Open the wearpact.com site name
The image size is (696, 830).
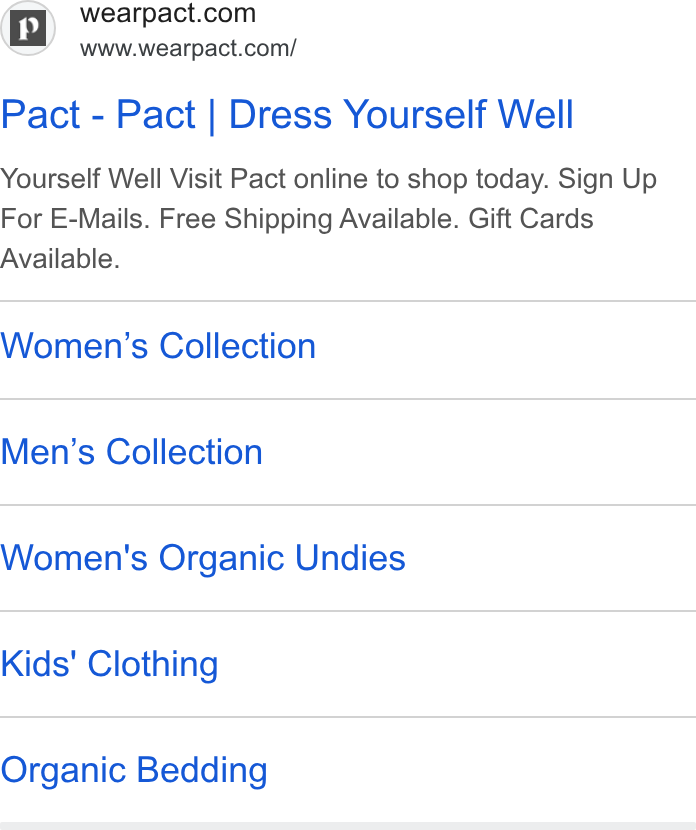(168, 13)
